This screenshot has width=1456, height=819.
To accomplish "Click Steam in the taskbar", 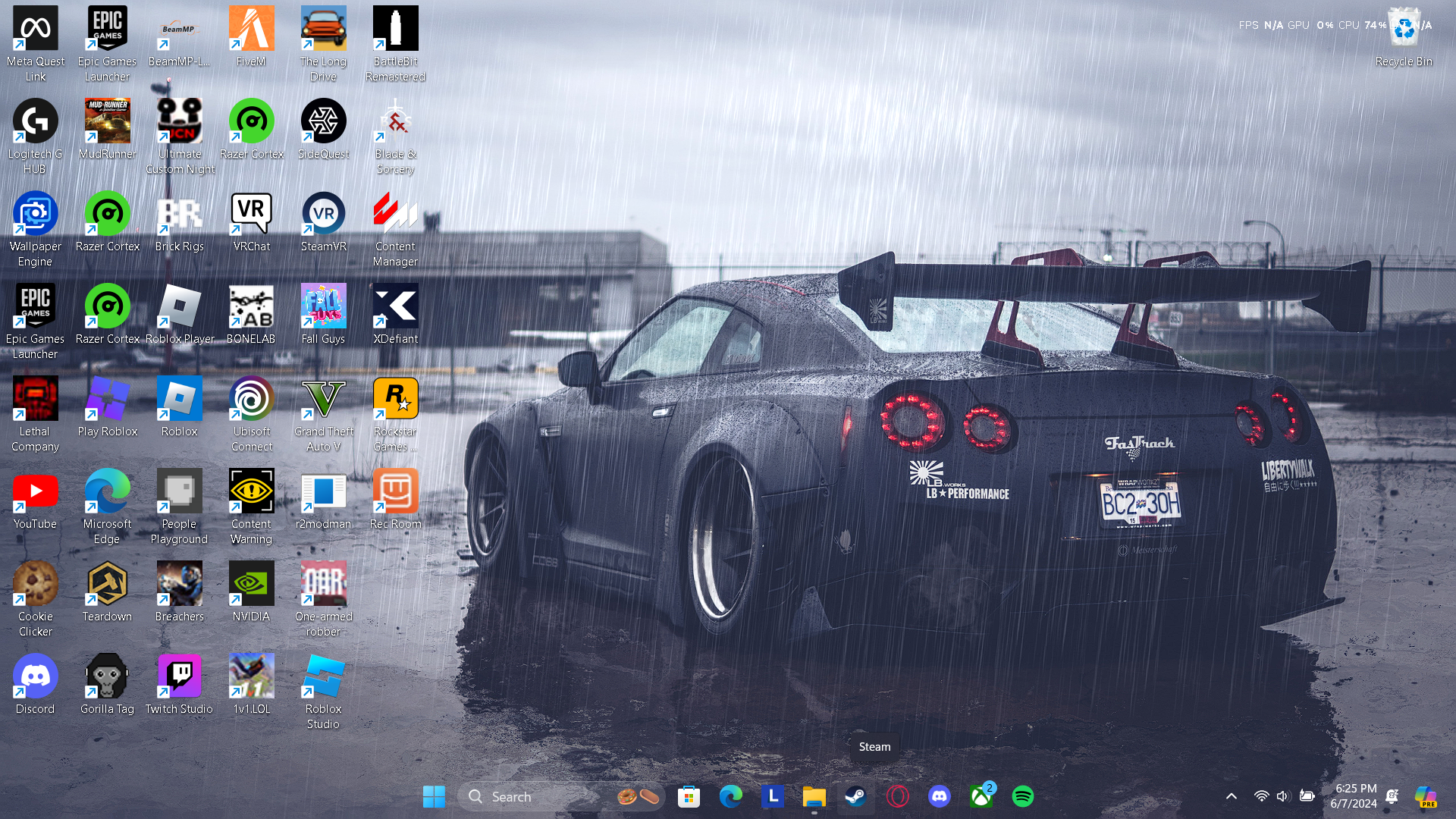I will [855, 796].
